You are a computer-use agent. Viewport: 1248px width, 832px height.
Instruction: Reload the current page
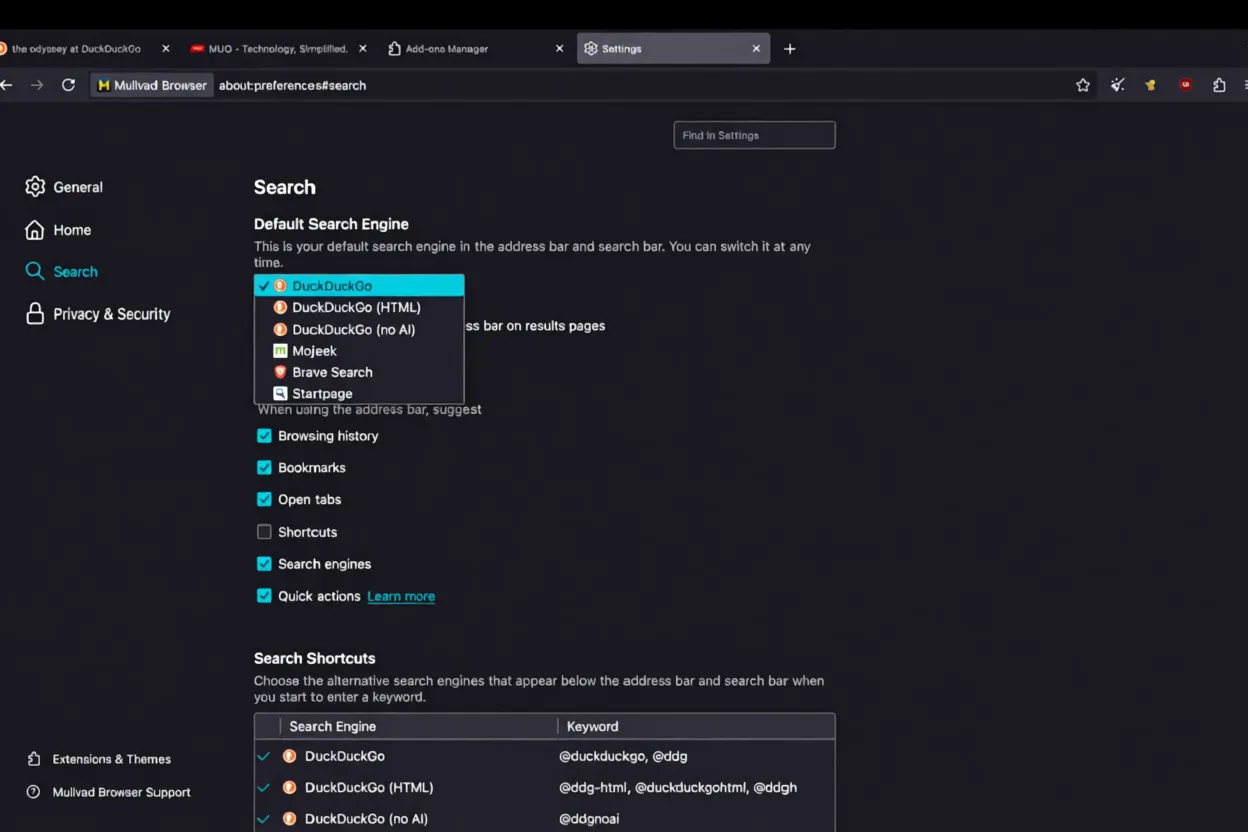68,85
